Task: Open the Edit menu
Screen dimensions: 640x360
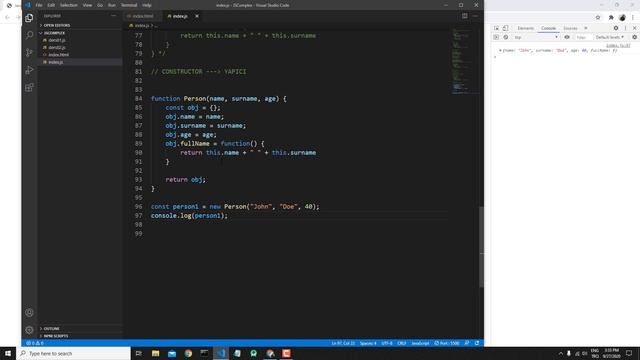Action: (x=51, y=5)
